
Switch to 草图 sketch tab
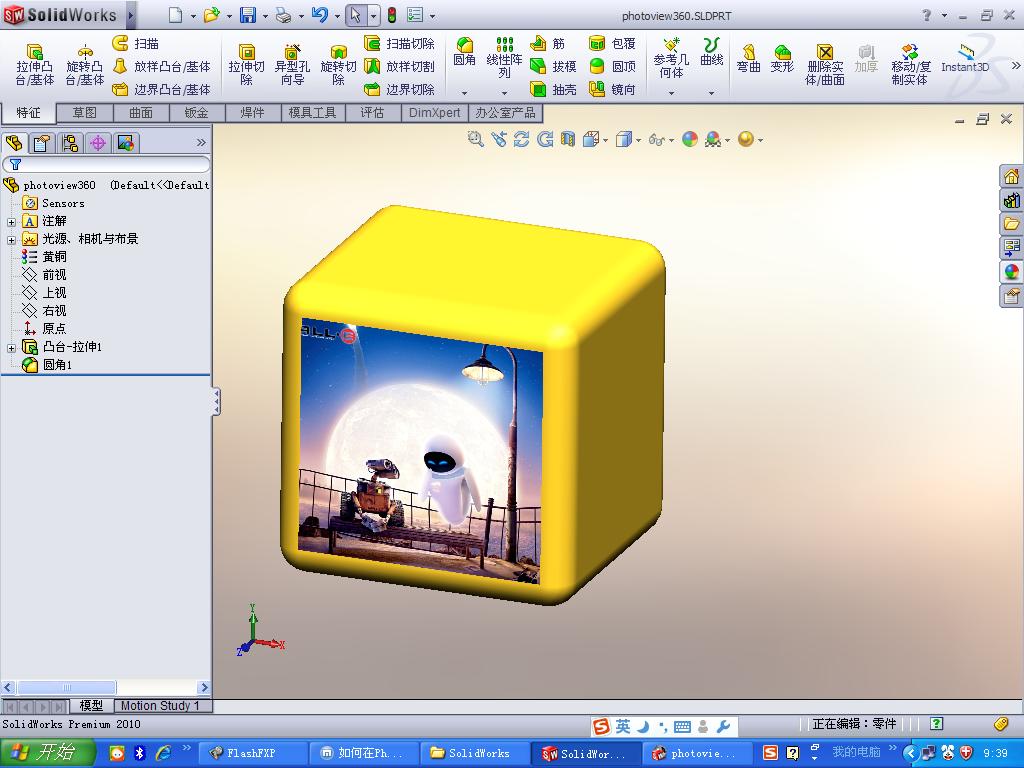pos(84,112)
